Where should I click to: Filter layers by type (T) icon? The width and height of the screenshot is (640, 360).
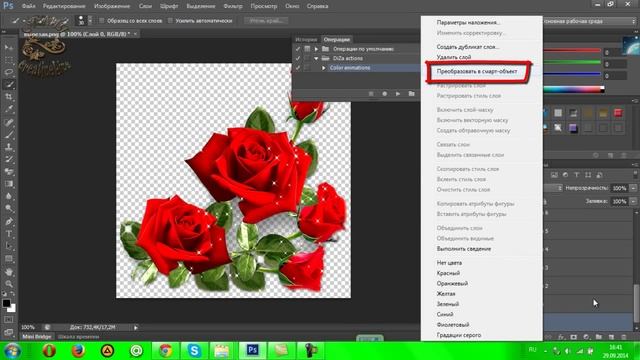pyautogui.click(x=577, y=175)
